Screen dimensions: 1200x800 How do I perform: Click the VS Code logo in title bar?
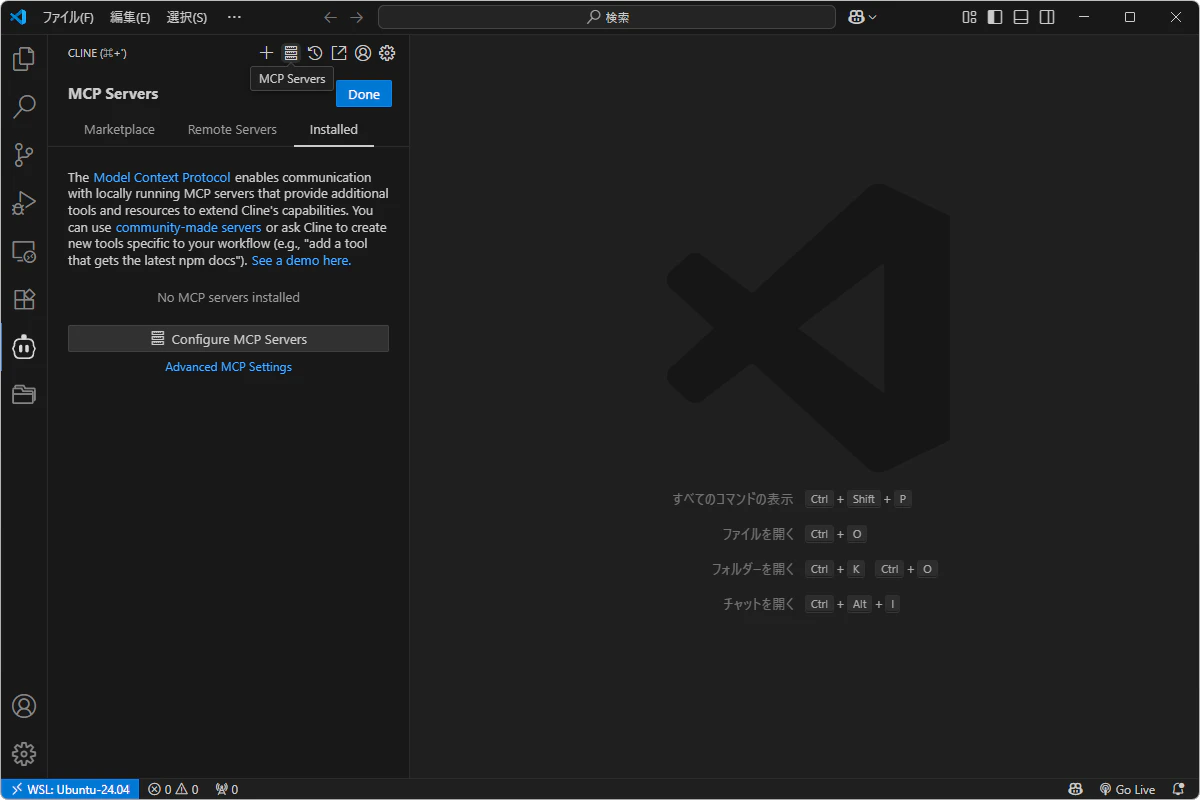point(18,17)
